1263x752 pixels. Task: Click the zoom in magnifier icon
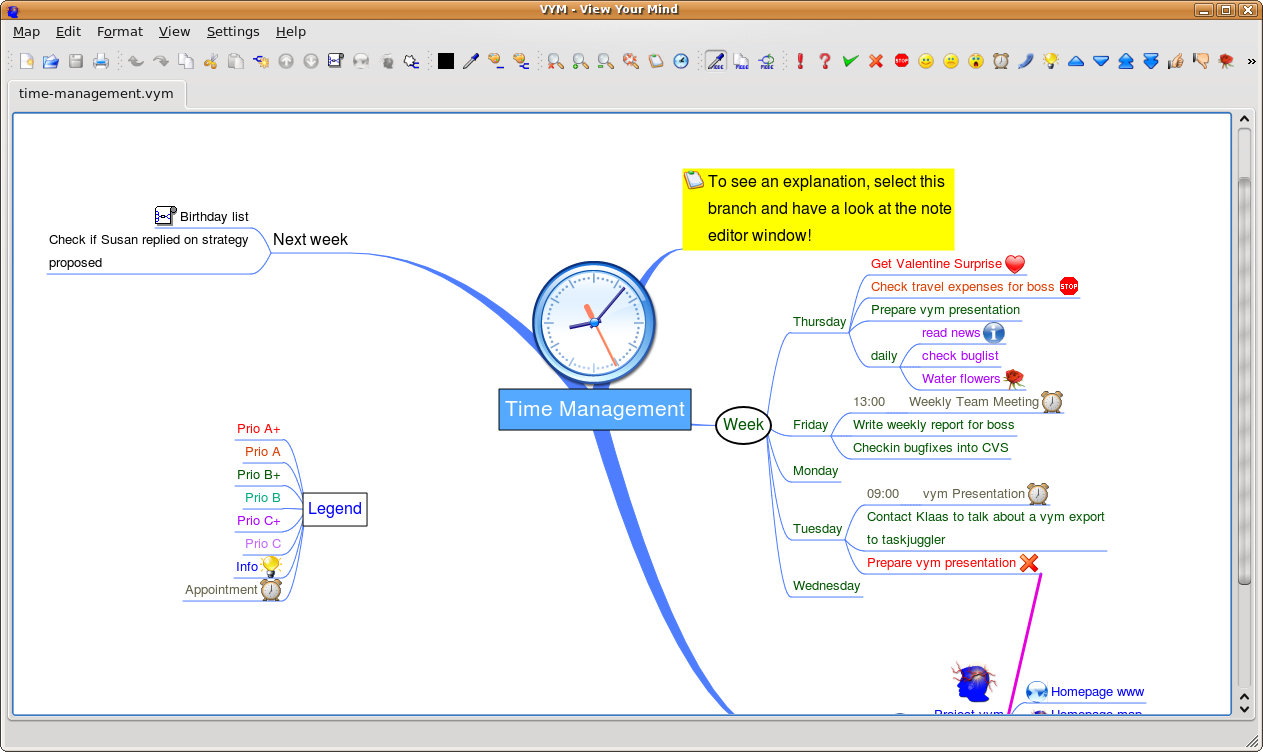pos(581,61)
